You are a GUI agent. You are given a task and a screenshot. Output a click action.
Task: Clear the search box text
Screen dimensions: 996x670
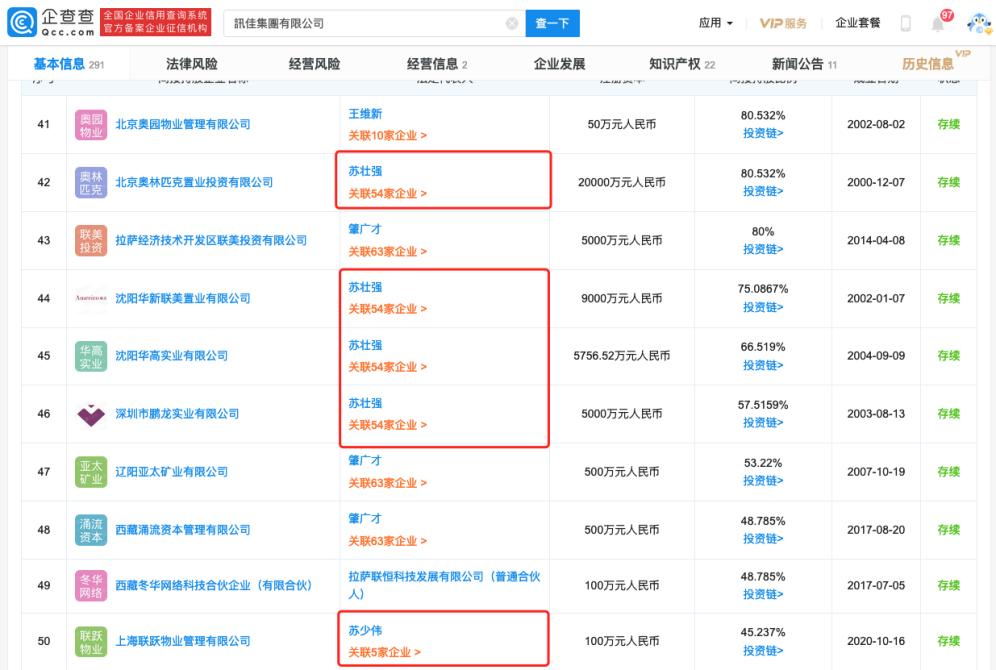tap(512, 23)
